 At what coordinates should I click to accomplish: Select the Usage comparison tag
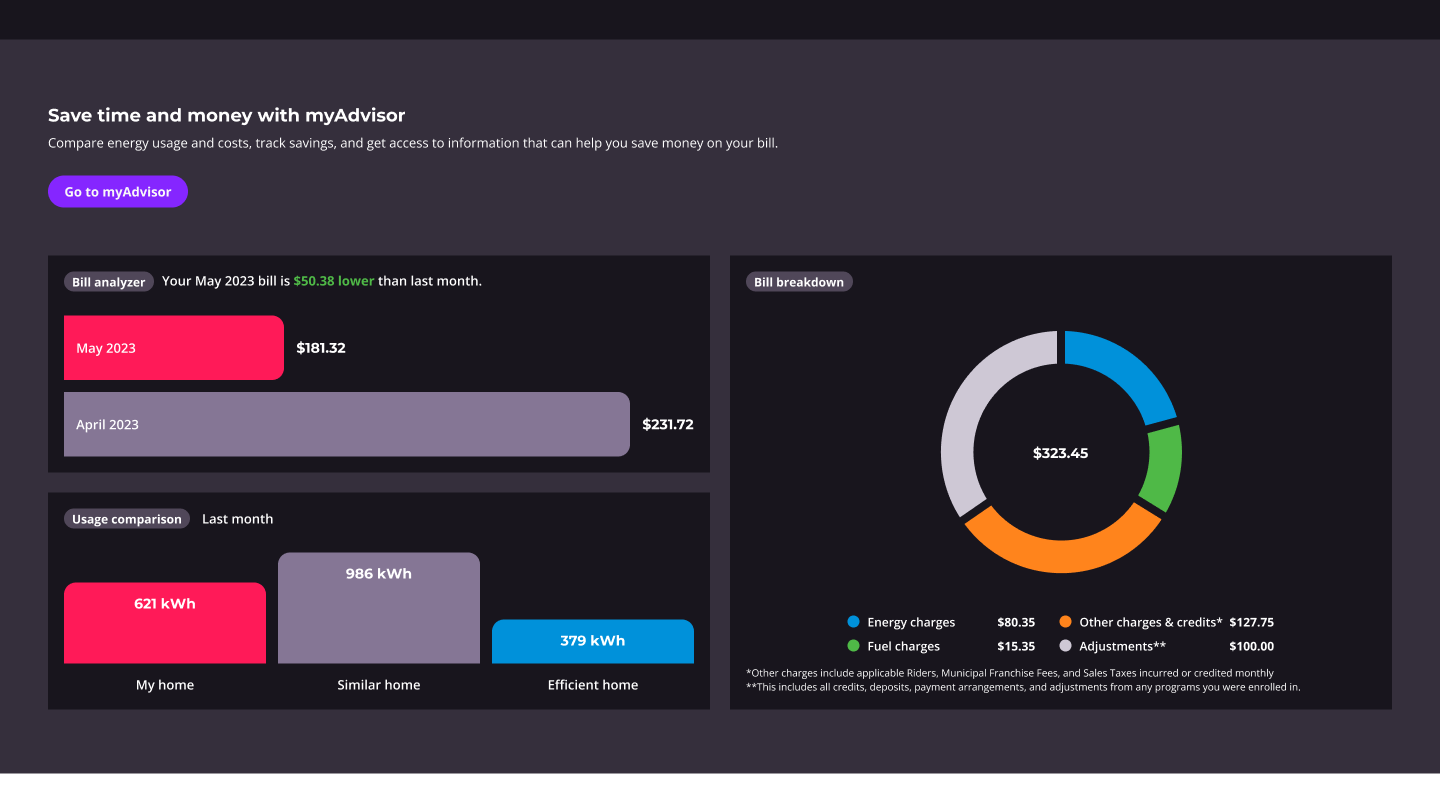(127, 519)
